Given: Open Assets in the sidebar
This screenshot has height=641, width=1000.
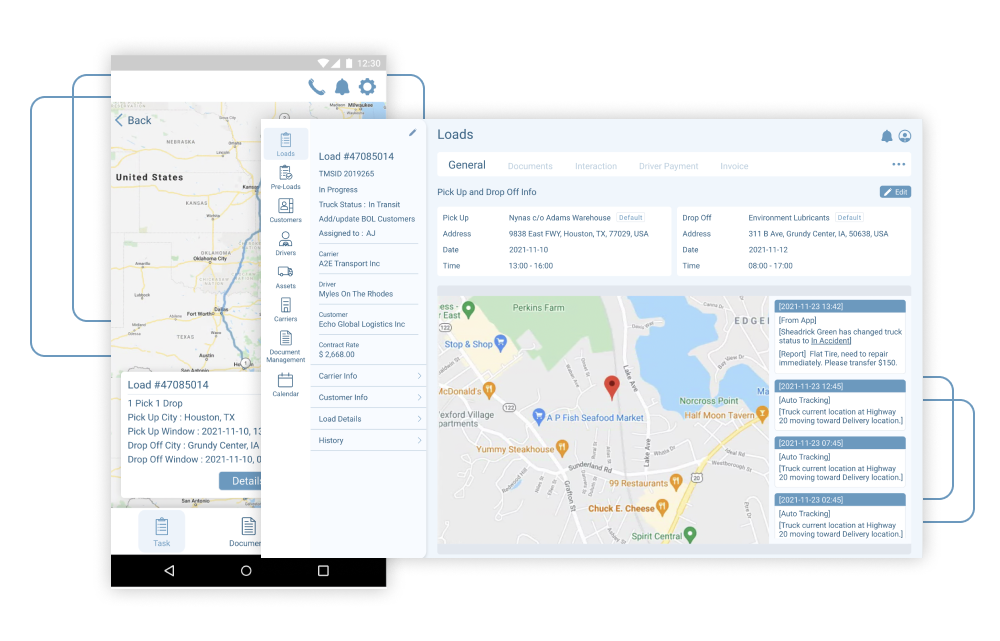Looking at the screenshot, I should tap(286, 277).
